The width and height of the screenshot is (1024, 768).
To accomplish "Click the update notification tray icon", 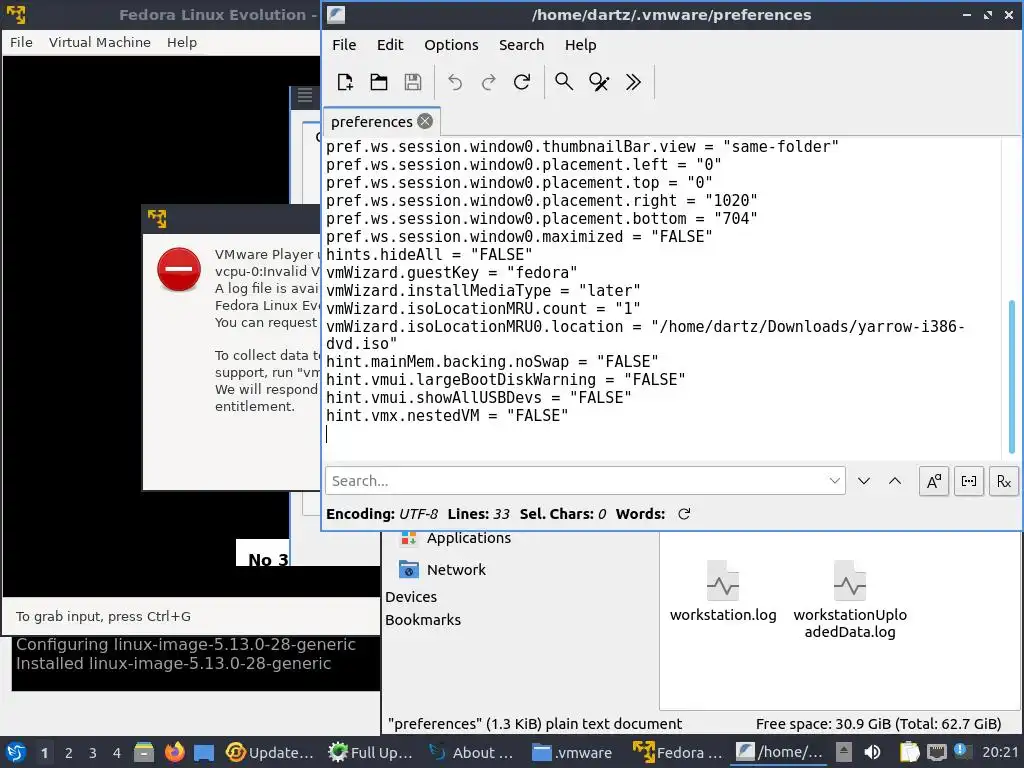I will coord(961,751).
